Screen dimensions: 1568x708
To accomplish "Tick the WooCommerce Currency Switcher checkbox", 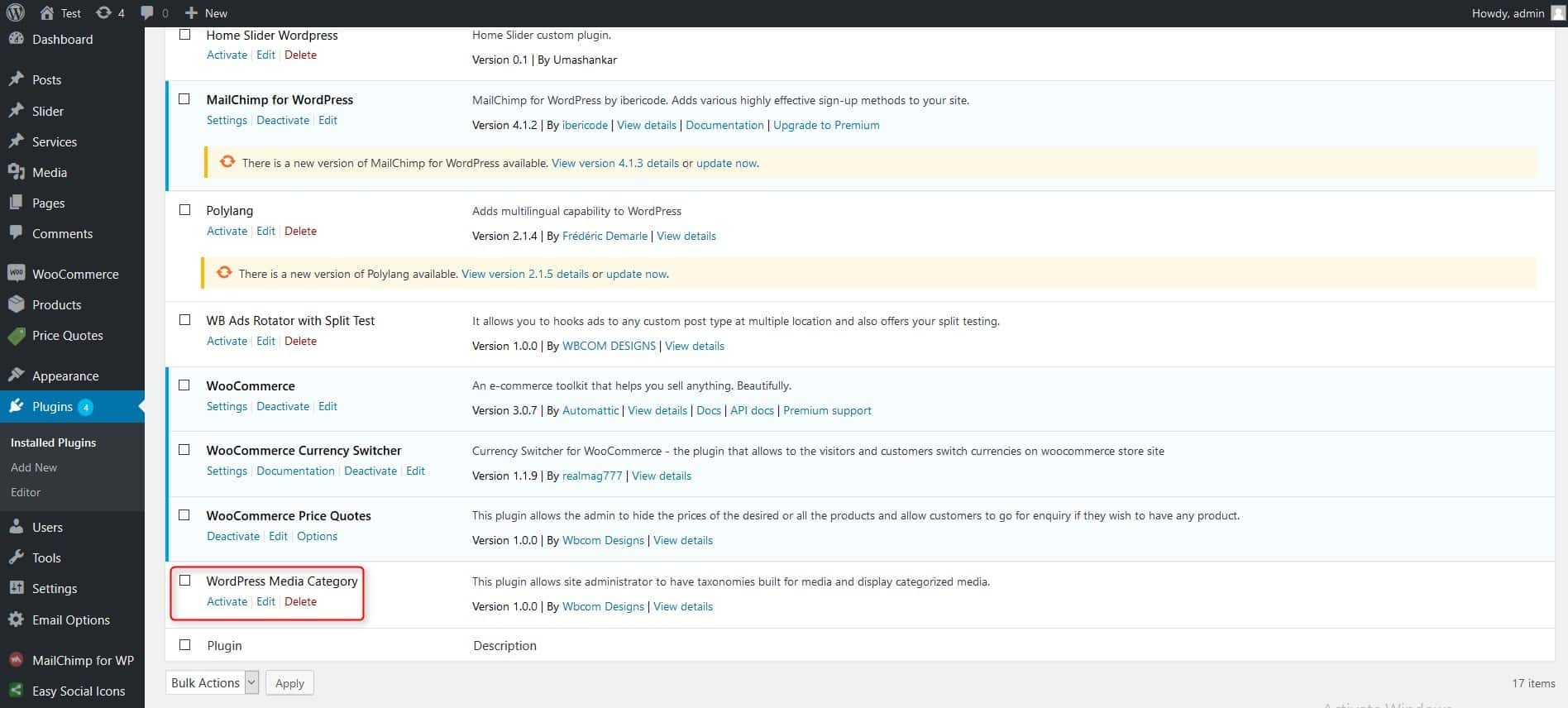I will click(x=185, y=450).
